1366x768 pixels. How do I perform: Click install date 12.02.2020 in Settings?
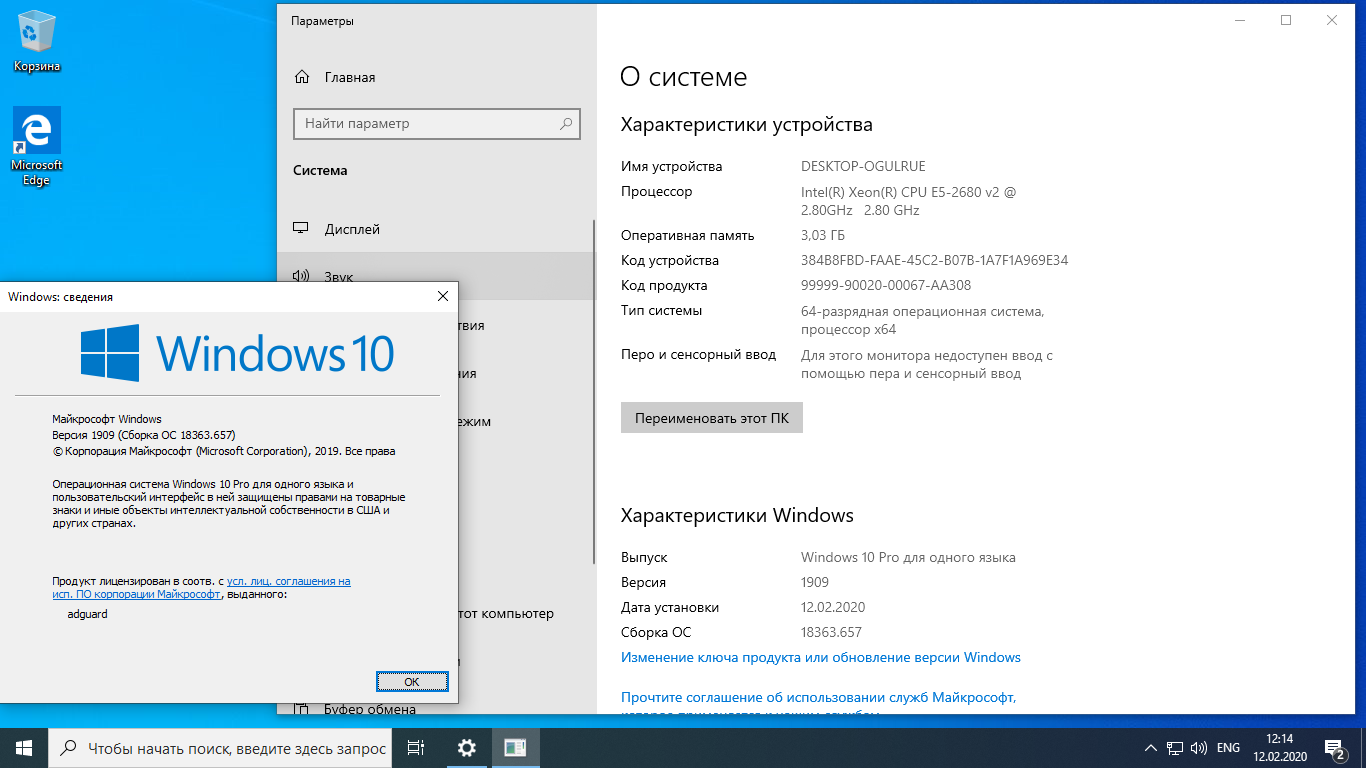[x=833, y=608]
